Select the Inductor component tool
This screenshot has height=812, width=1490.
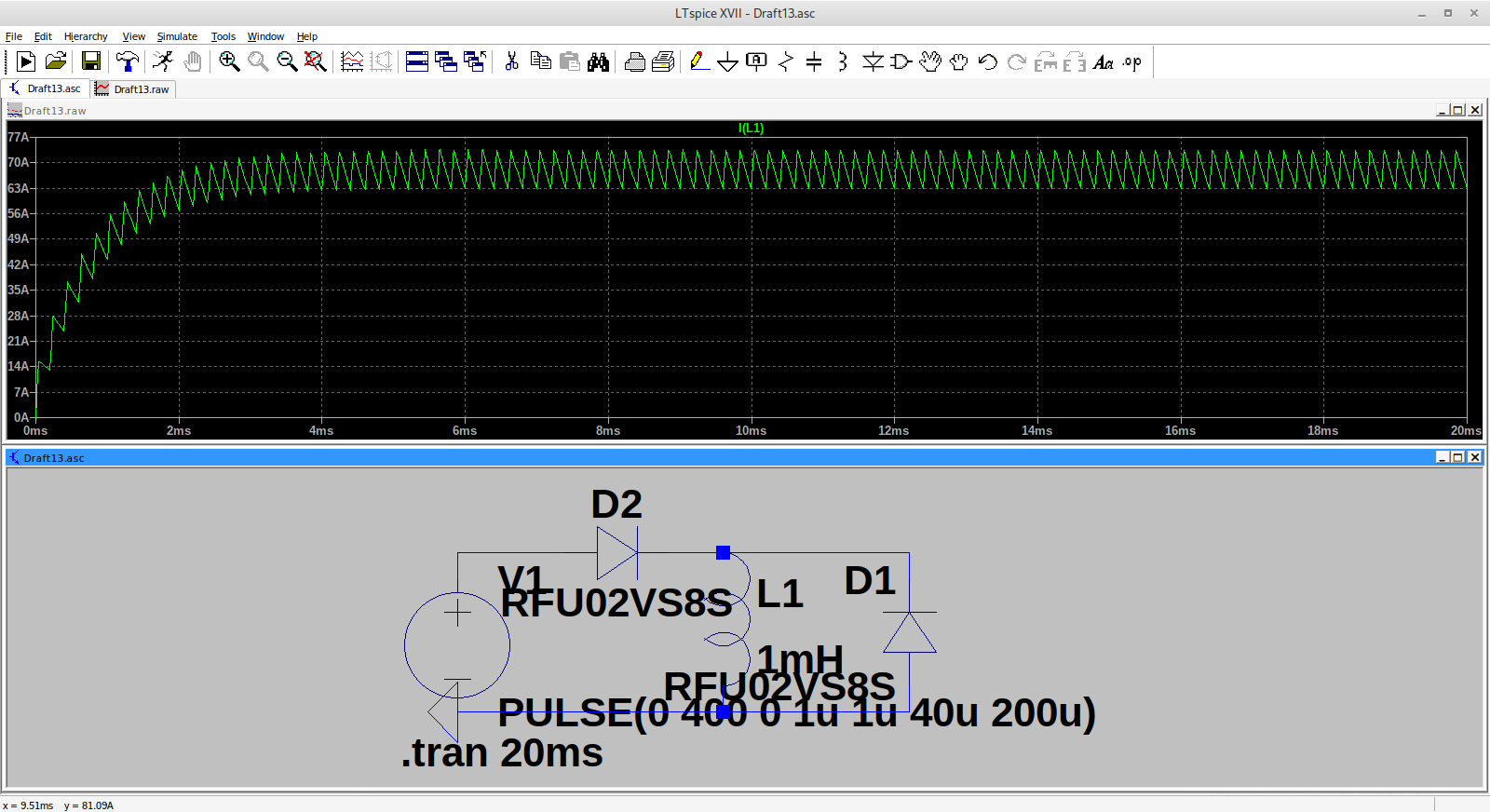(843, 61)
